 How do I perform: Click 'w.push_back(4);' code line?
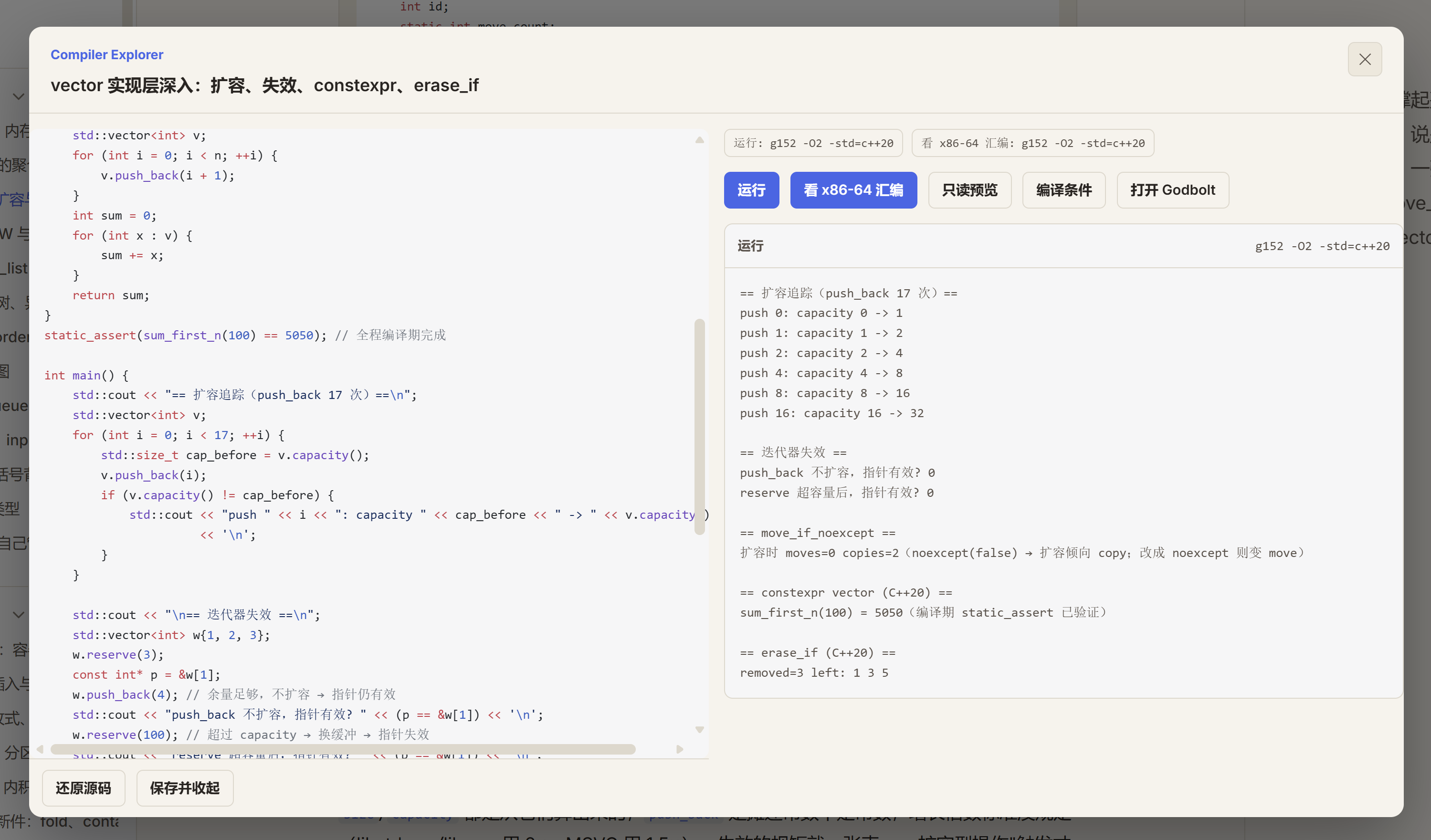125,694
